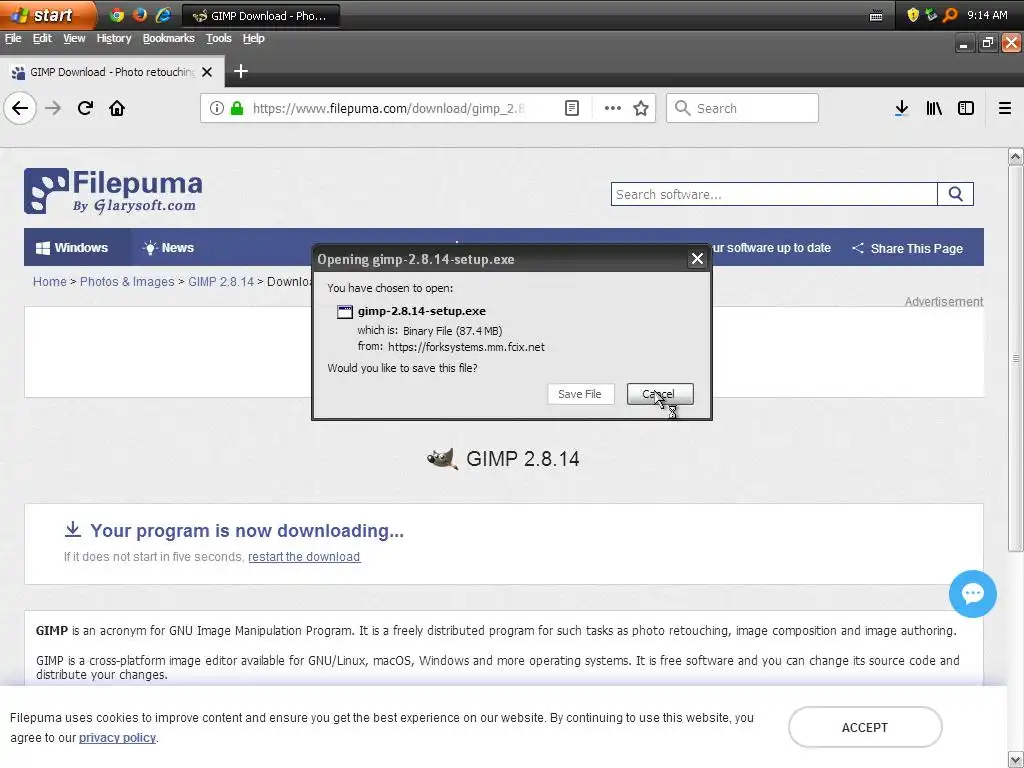This screenshot has width=1024, height=768.
Task: Click the GIMP 2.8.14 heading
Action: pos(522,458)
